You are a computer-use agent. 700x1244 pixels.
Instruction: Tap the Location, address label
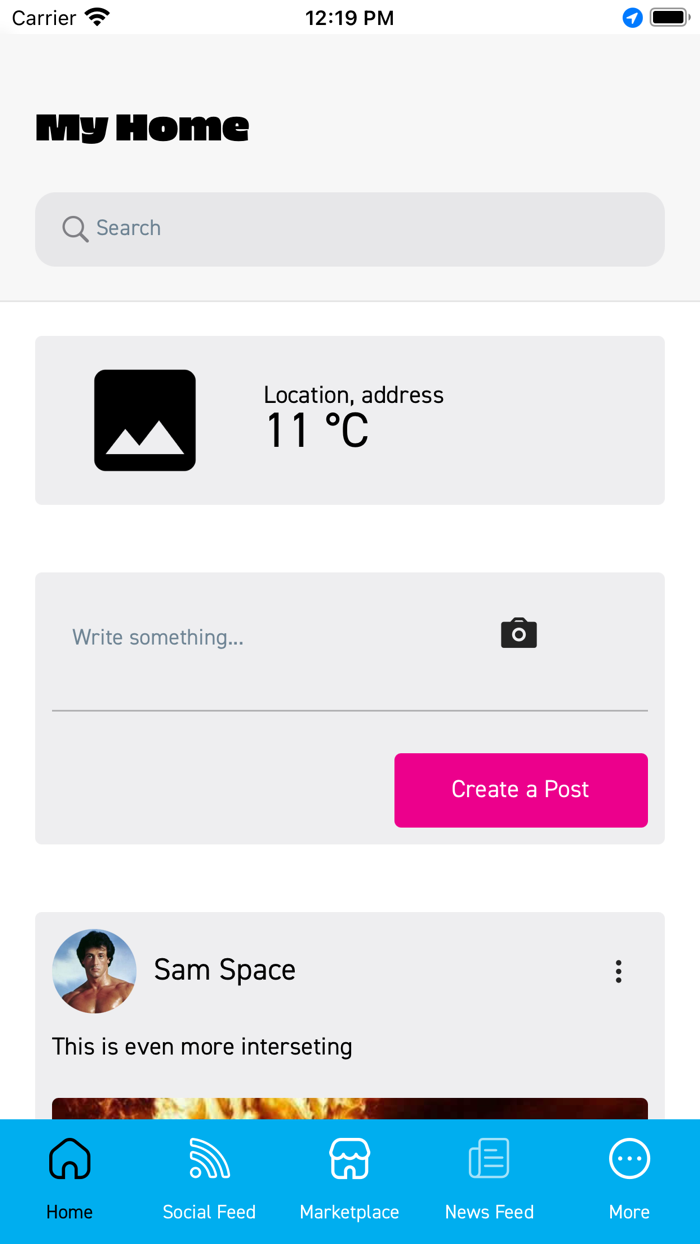354,395
